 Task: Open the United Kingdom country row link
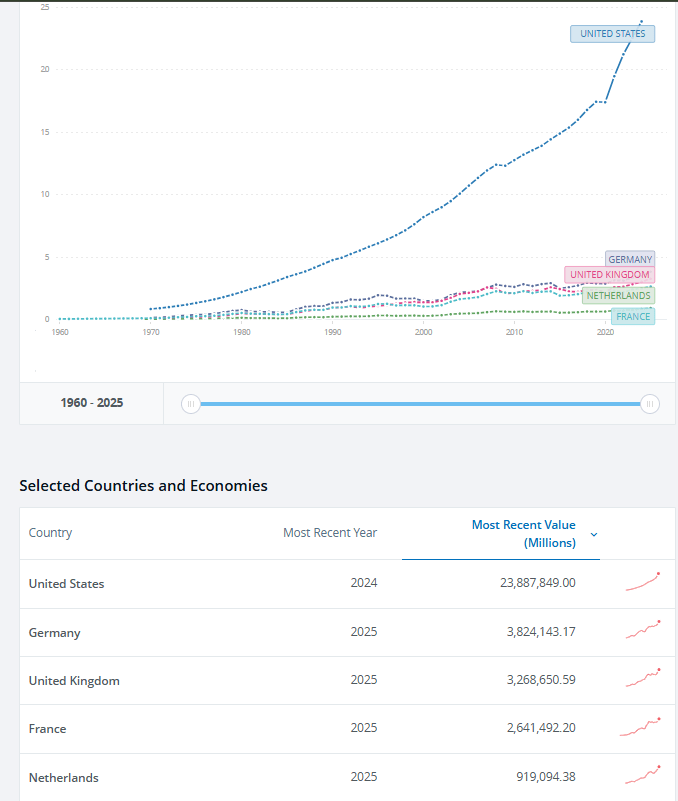click(74, 681)
